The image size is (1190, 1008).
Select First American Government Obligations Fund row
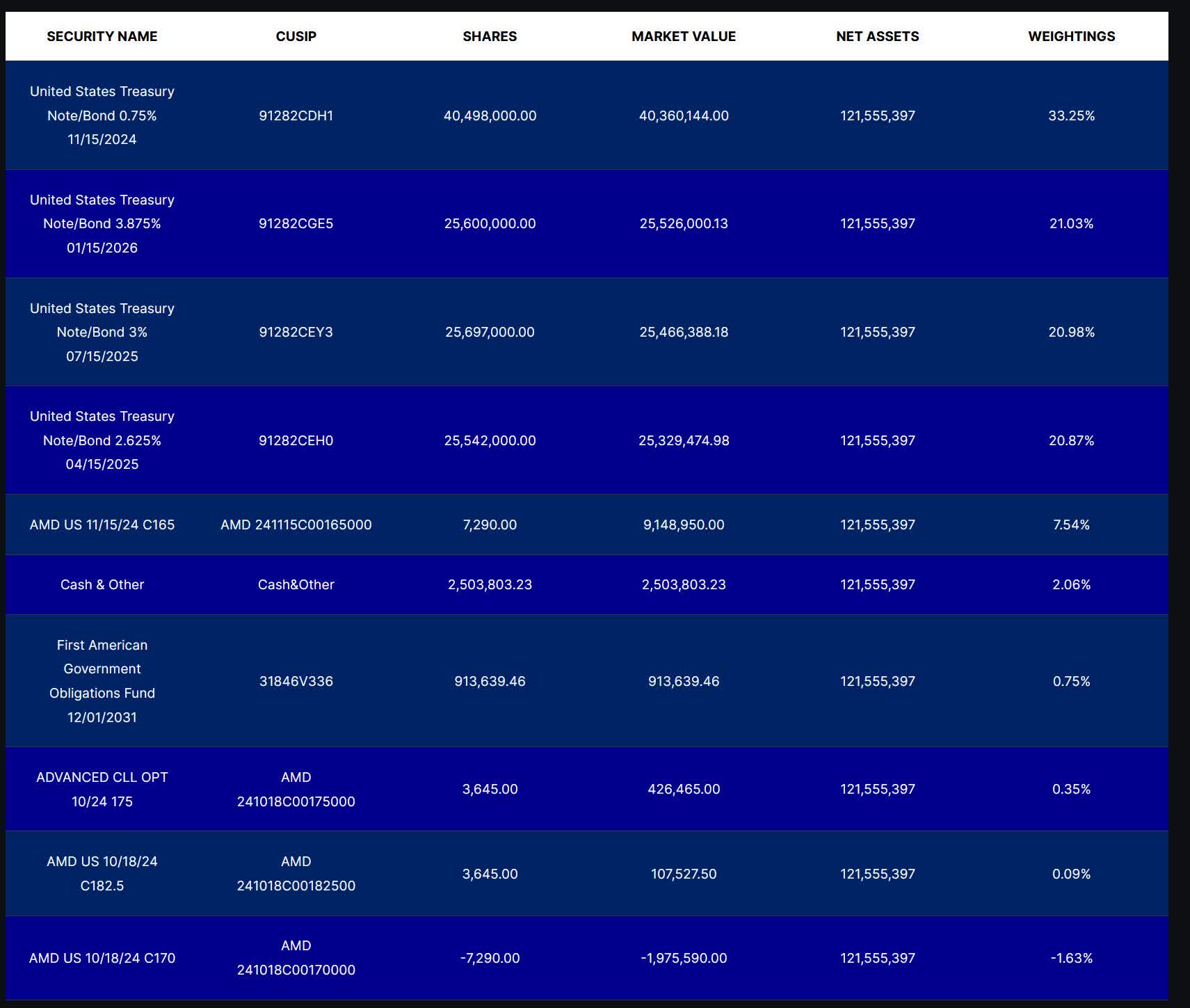(x=595, y=681)
